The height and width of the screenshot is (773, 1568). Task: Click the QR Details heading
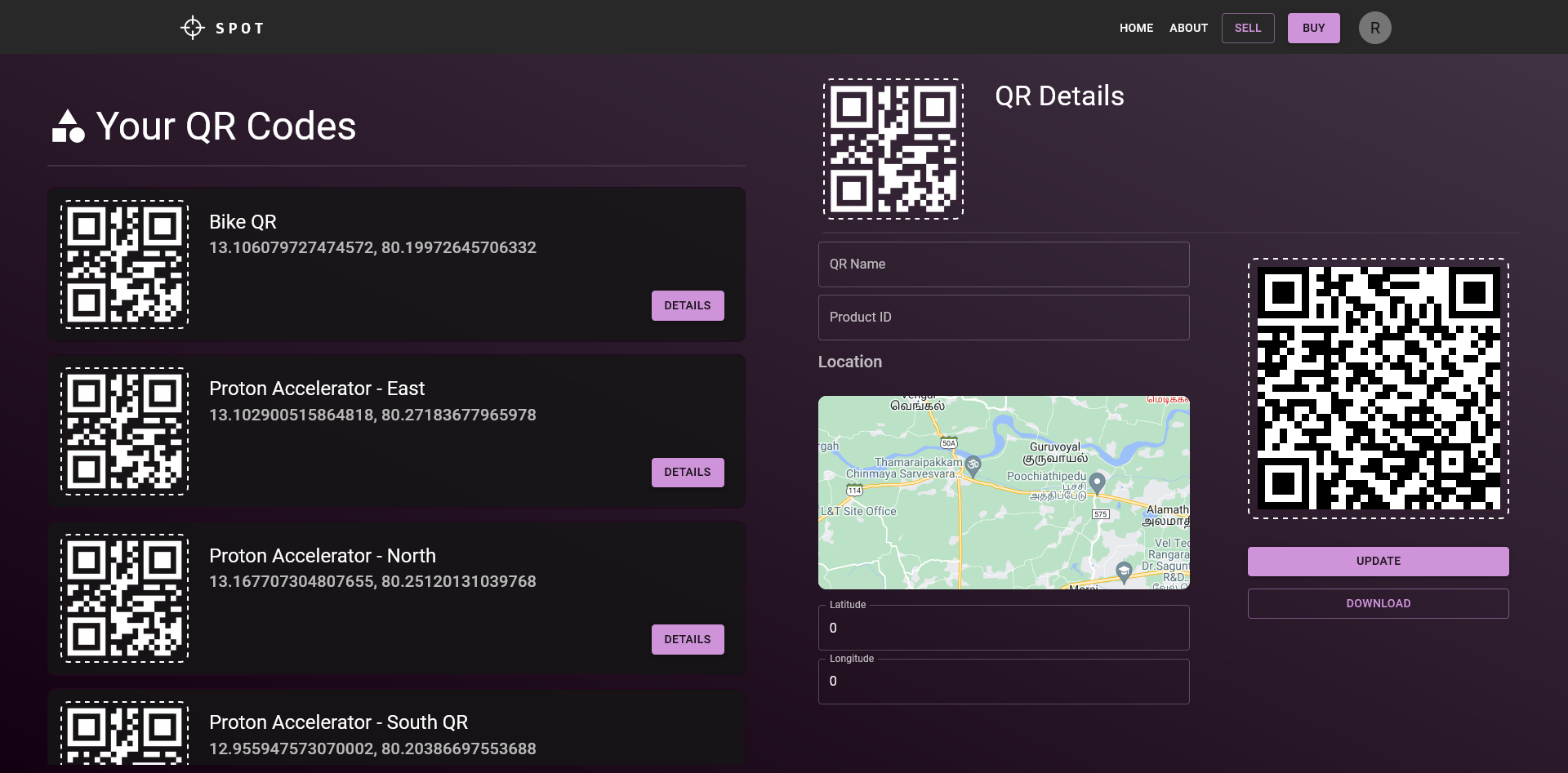(x=1059, y=96)
